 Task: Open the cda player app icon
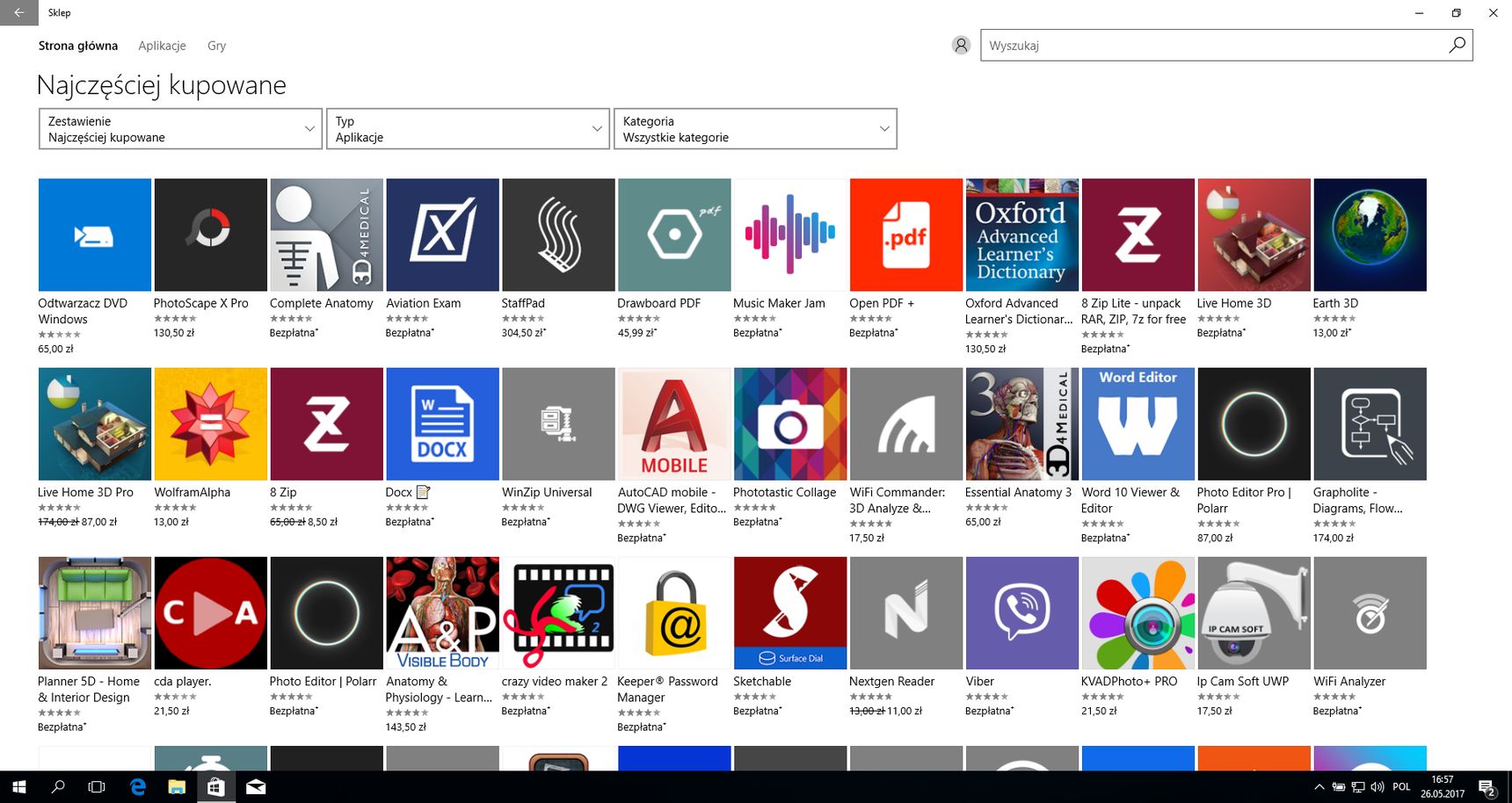click(x=210, y=612)
